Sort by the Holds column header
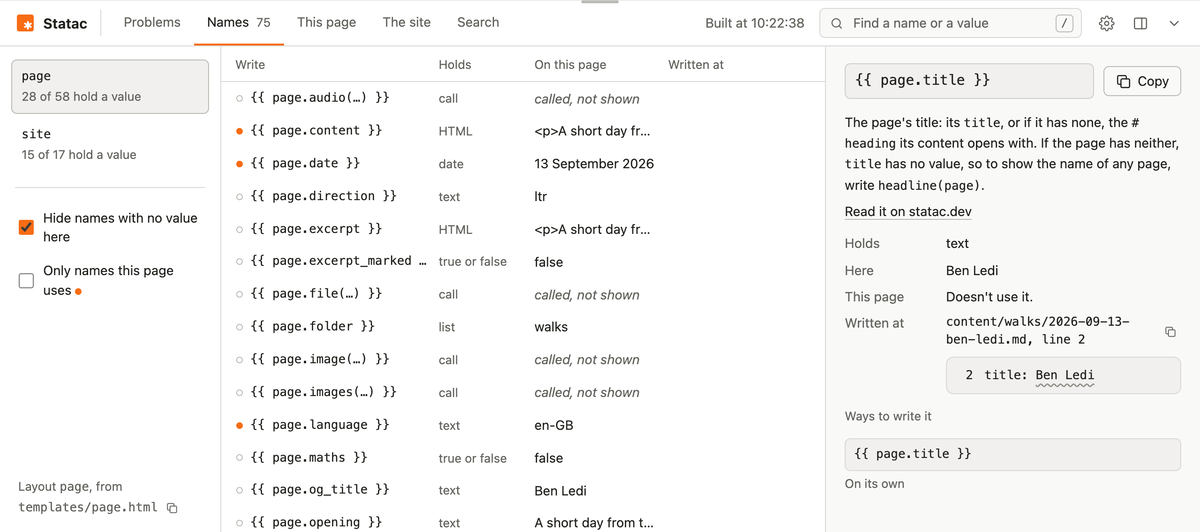The height and width of the screenshot is (532, 1200). 455,64
